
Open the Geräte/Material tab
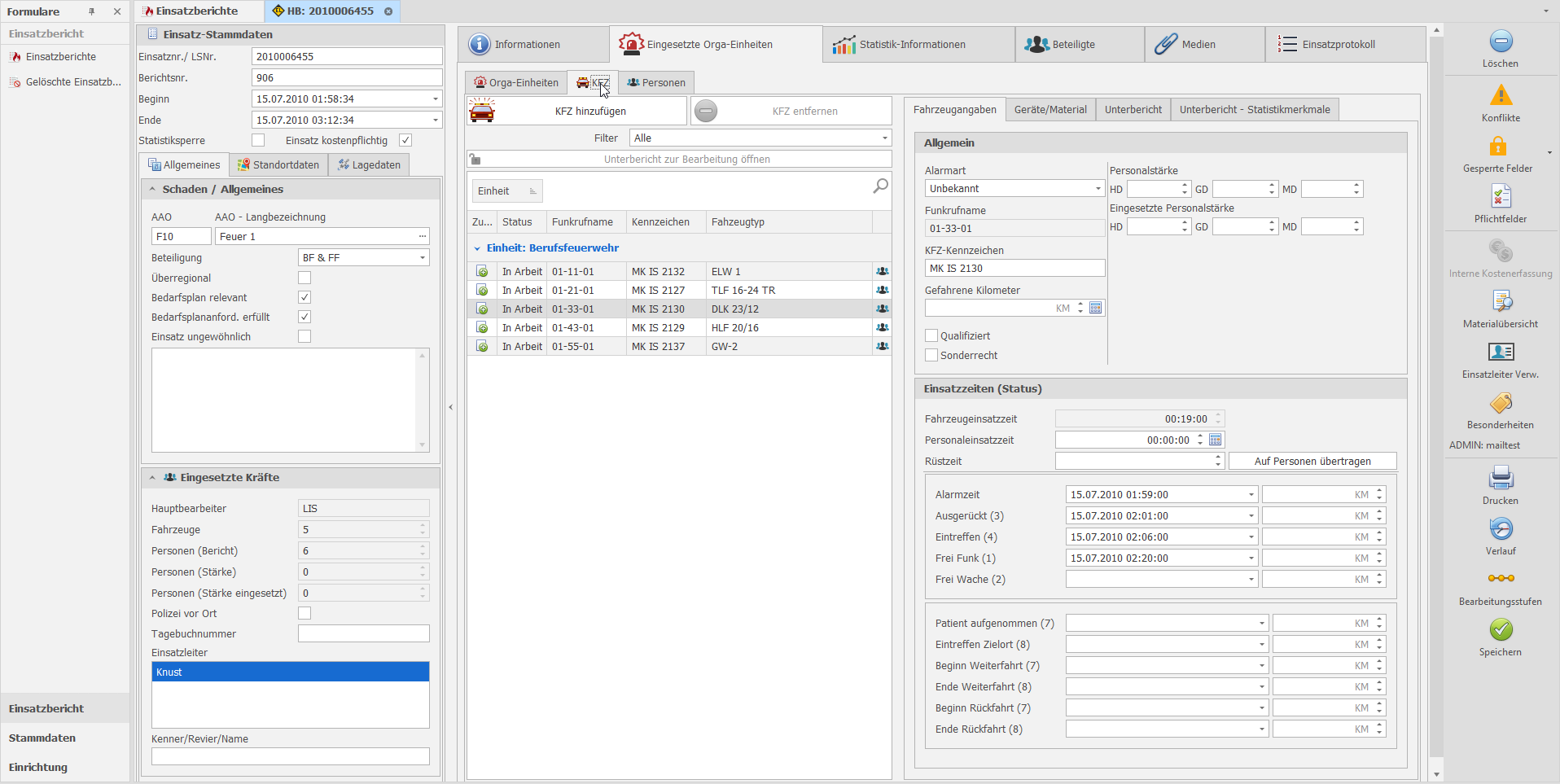(1049, 110)
